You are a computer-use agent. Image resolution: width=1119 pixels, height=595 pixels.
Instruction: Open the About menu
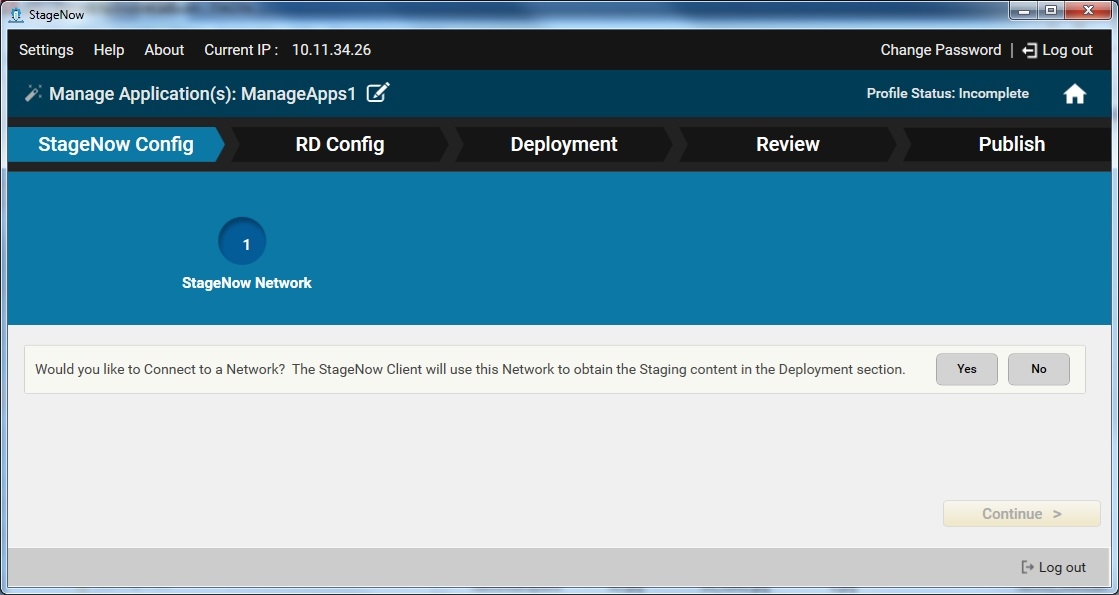click(x=164, y=50)
